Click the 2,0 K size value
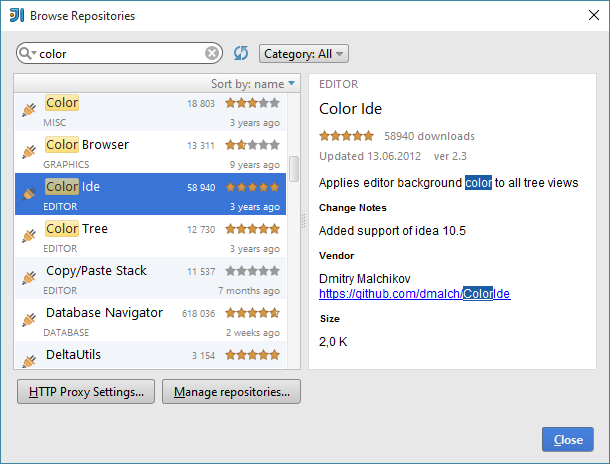Screen dimensions: 610x464 tap(333, 342)
